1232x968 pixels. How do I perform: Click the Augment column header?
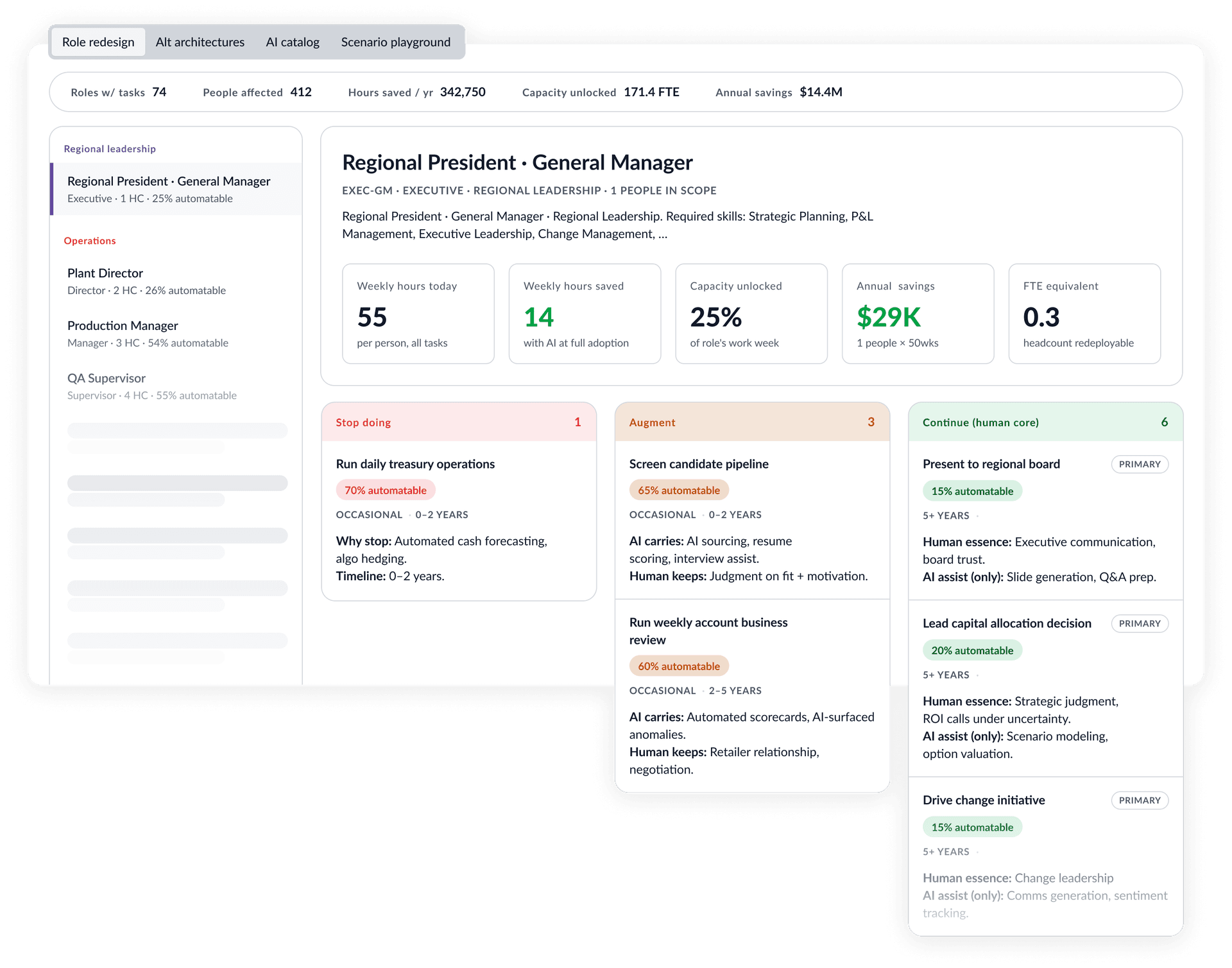coord(752,422)
